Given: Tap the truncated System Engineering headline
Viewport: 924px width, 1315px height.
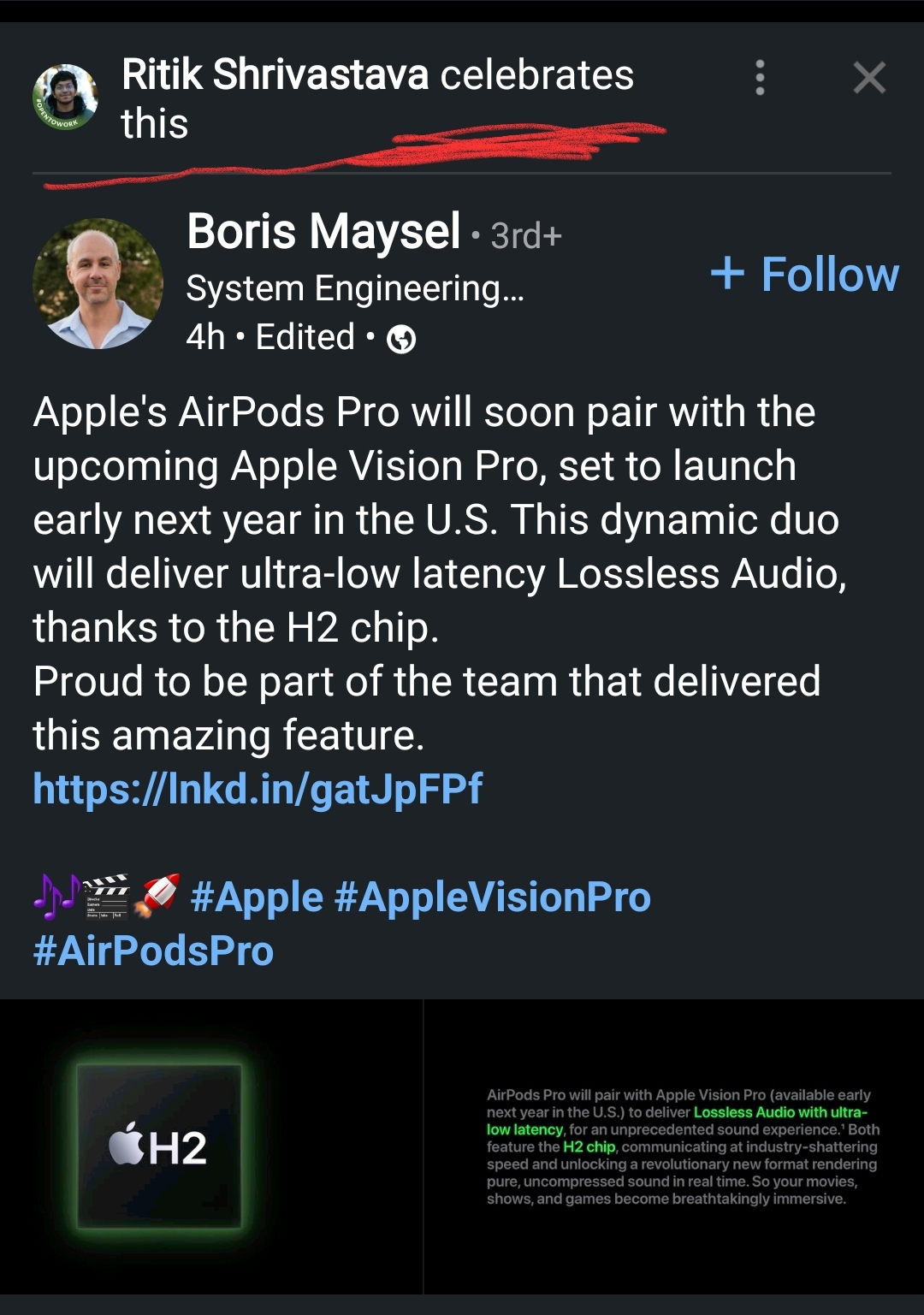Looking at the screenshot, I should coord(355,288).
